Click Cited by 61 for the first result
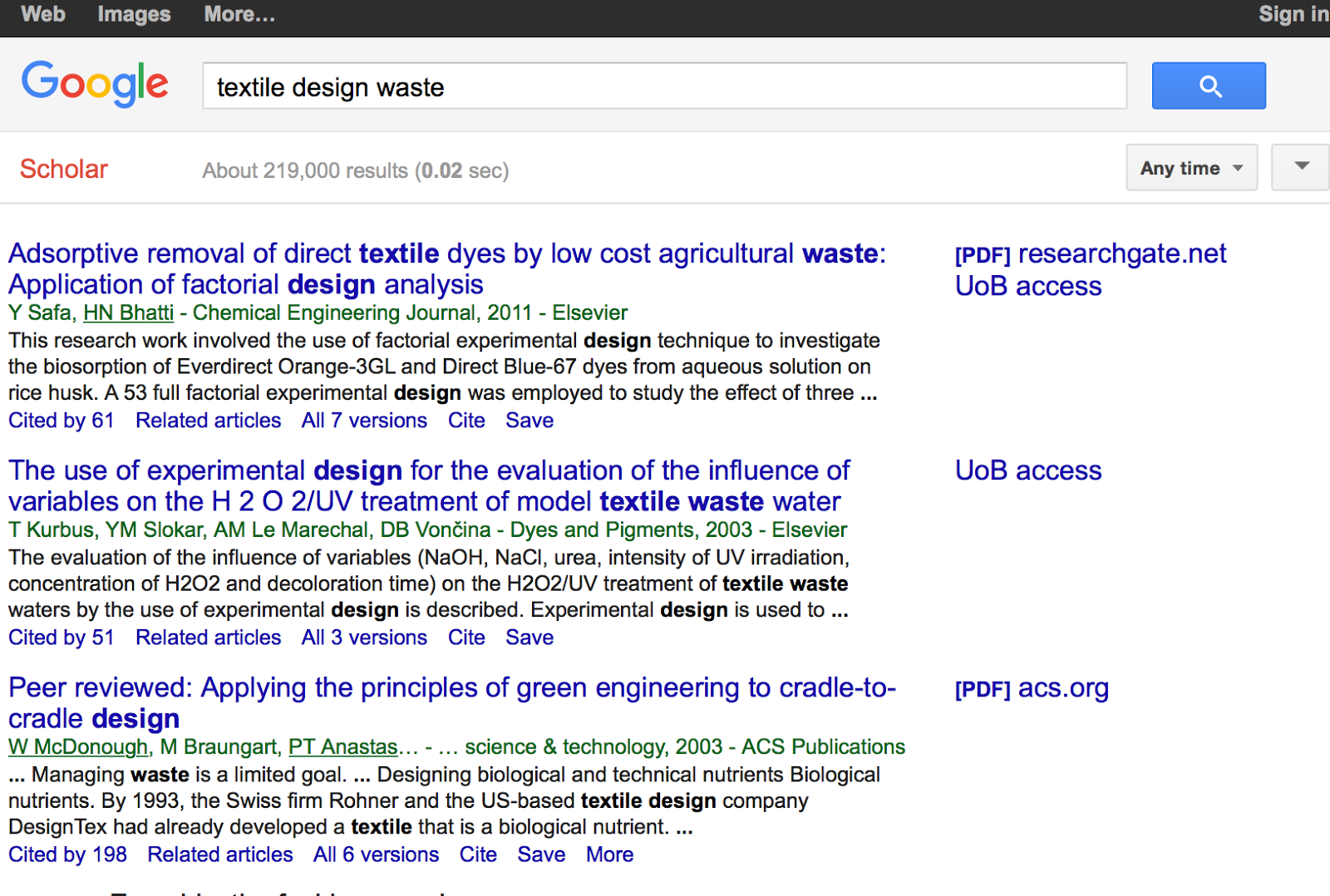This screenshot has width=1330, height=896. click(62, 421)
